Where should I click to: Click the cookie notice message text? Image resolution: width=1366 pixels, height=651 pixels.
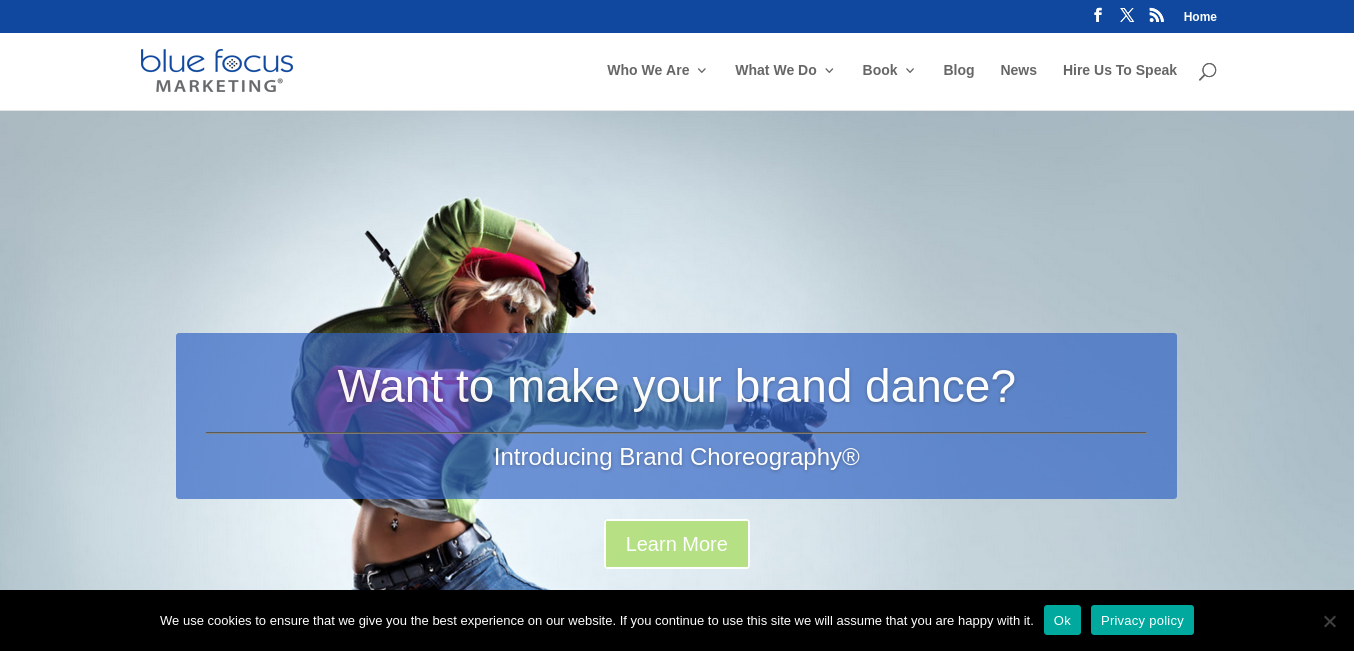coord(597,620)
